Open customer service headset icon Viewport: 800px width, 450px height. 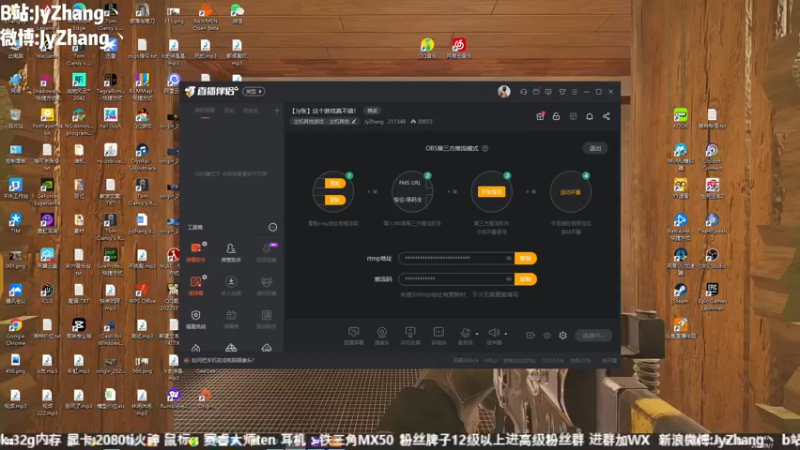[x=523, y=92]
